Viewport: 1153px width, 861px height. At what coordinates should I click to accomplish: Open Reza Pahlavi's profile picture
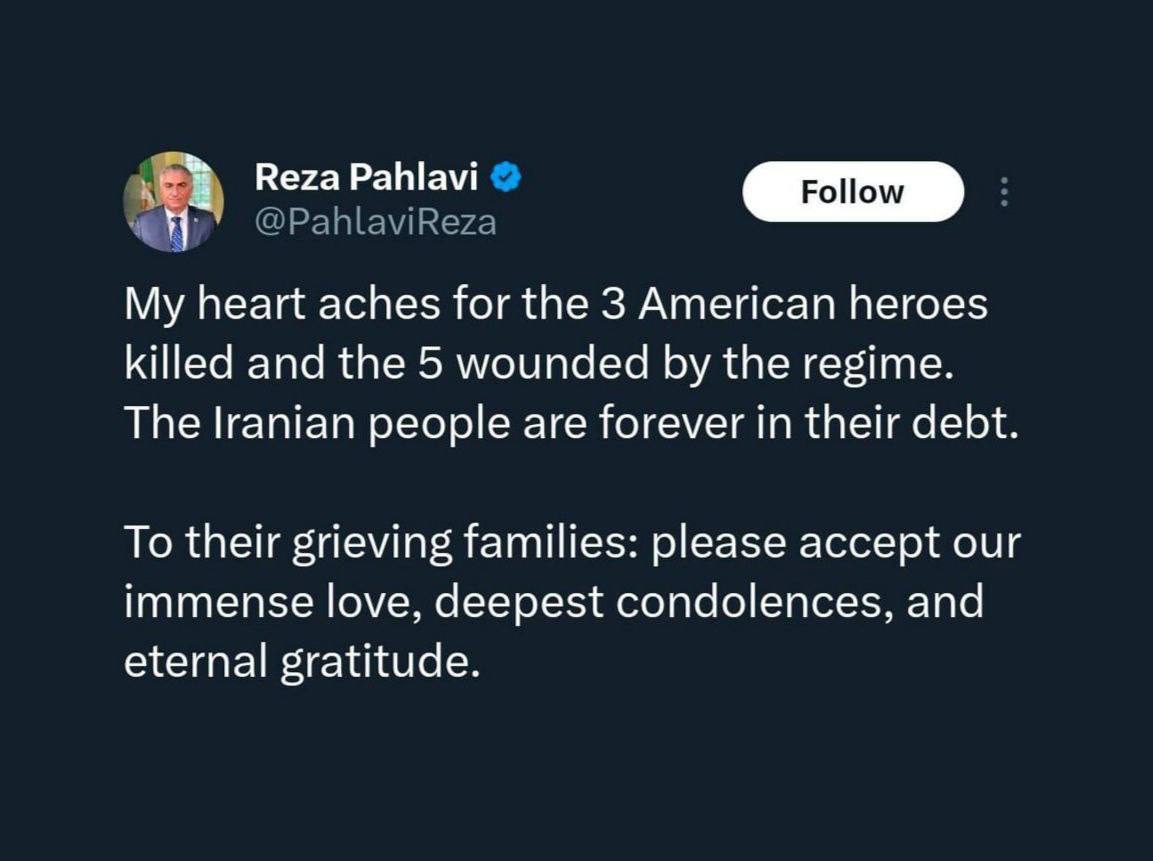coord(173,201)
